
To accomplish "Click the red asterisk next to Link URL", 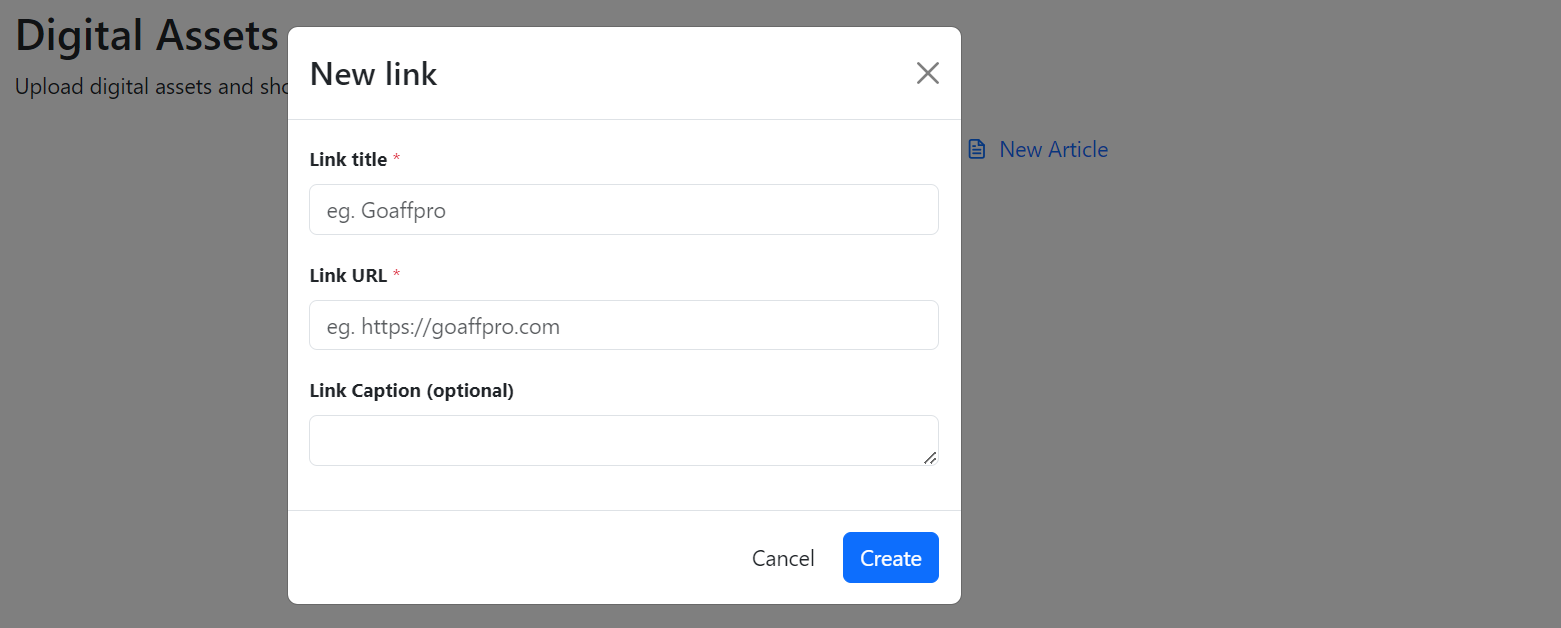I will (396, 275).
